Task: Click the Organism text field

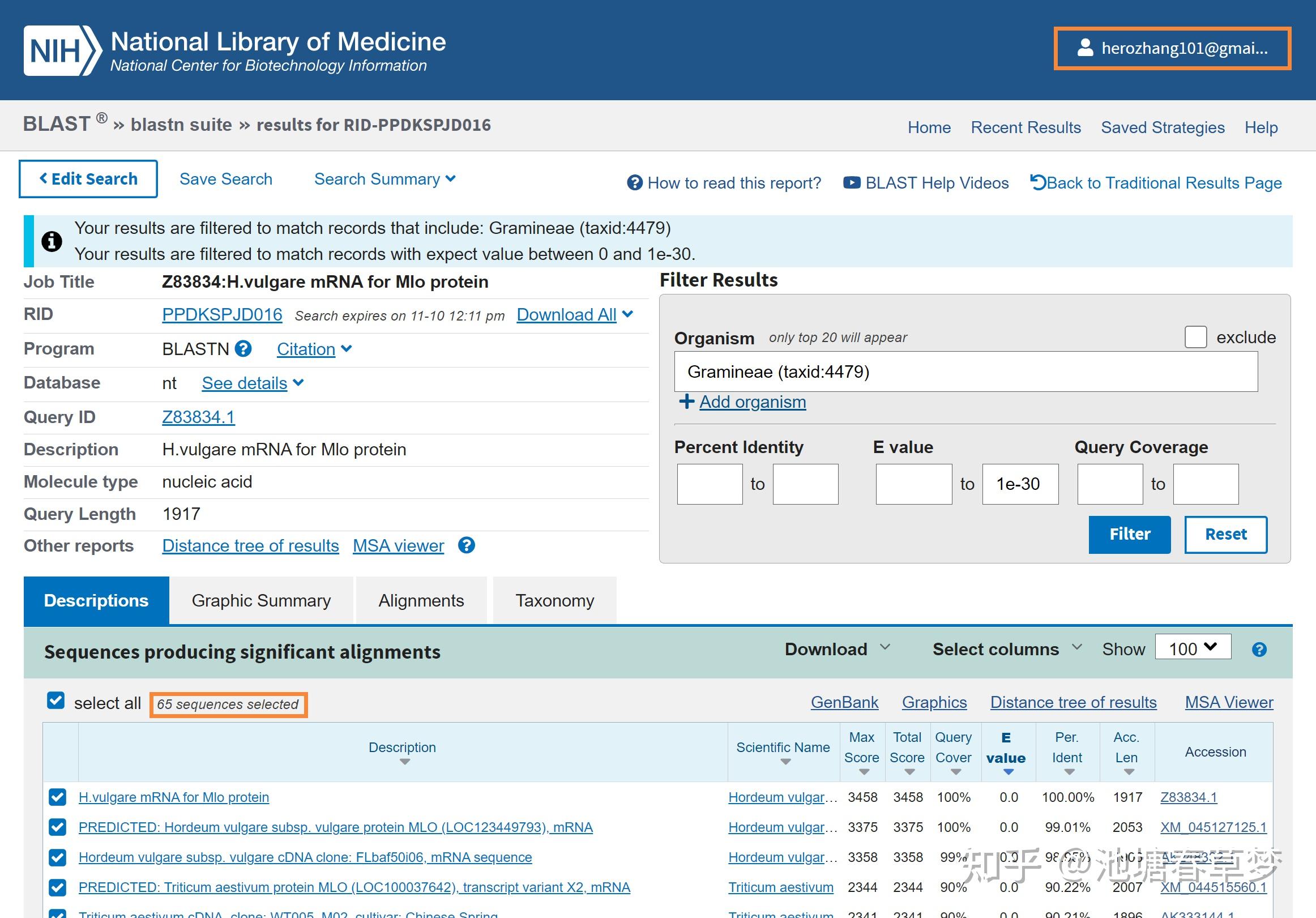Action: [x=965, y=372]
